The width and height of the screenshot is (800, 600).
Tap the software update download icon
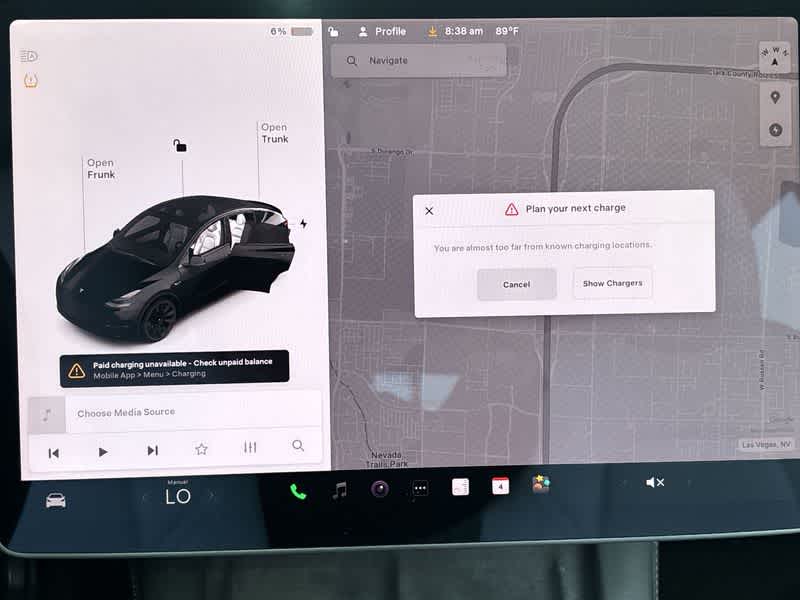point(432,32)
